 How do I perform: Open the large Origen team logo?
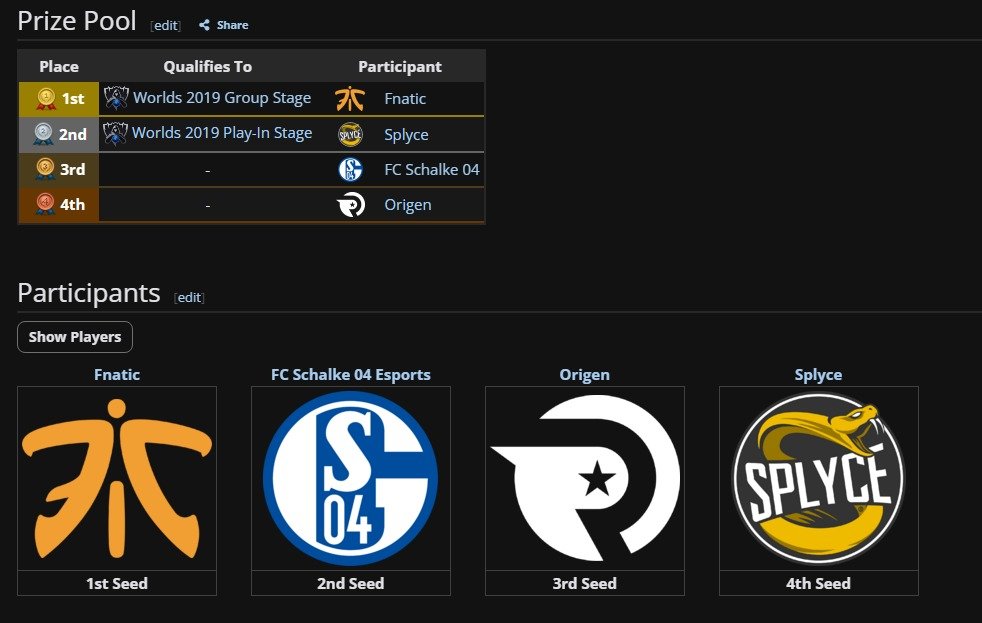pyautogui.click(x=585, y=478)
